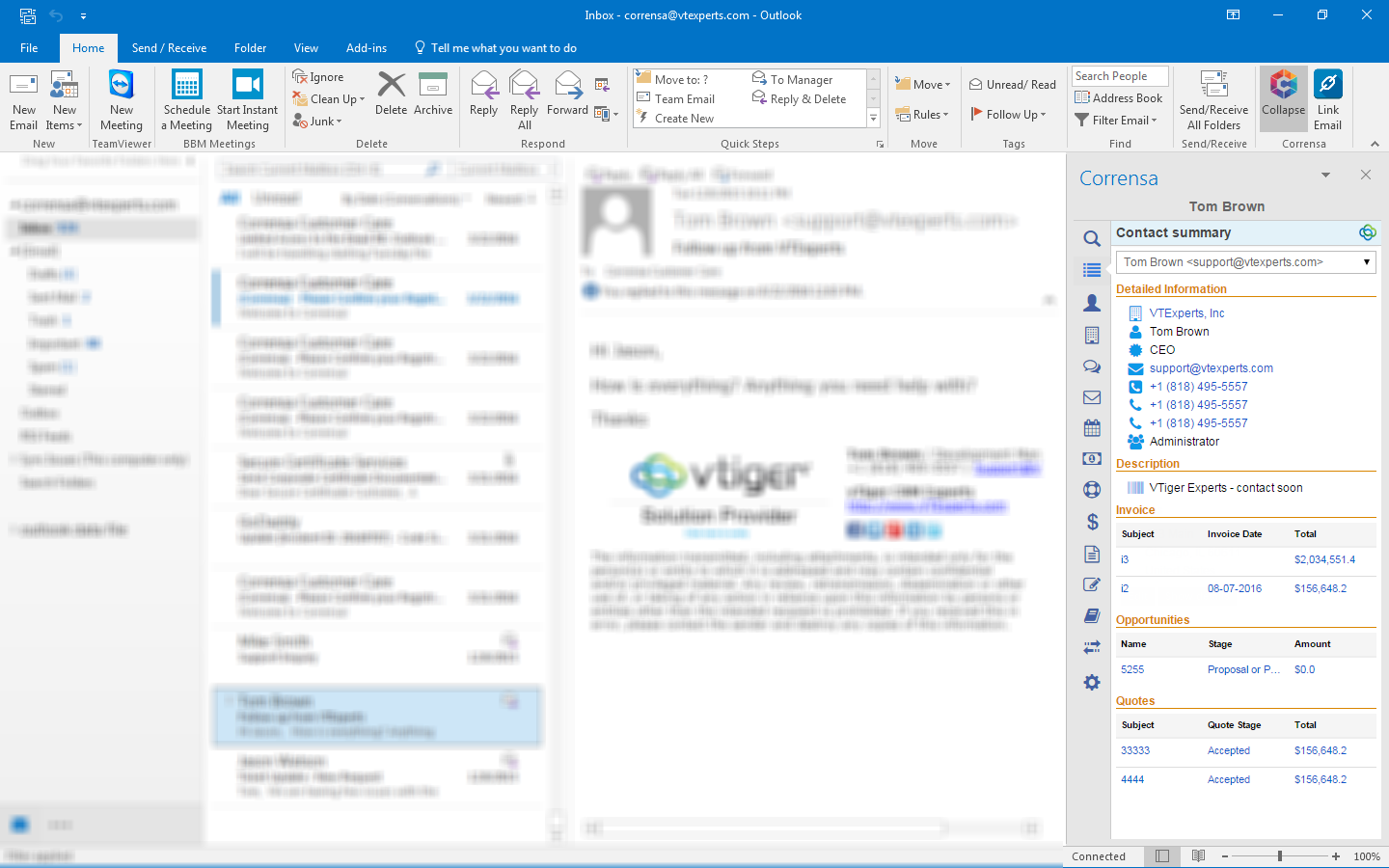Click the Address Book button

1118,98
